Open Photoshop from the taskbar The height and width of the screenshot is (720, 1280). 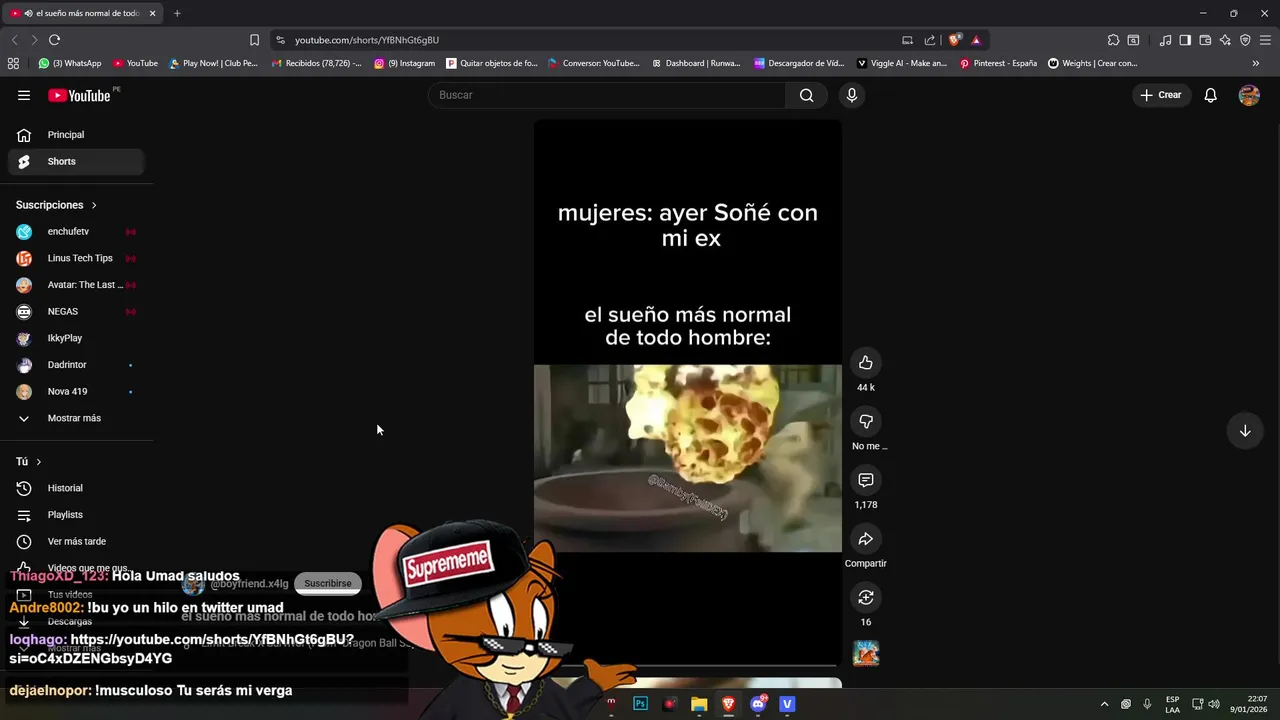640,704
